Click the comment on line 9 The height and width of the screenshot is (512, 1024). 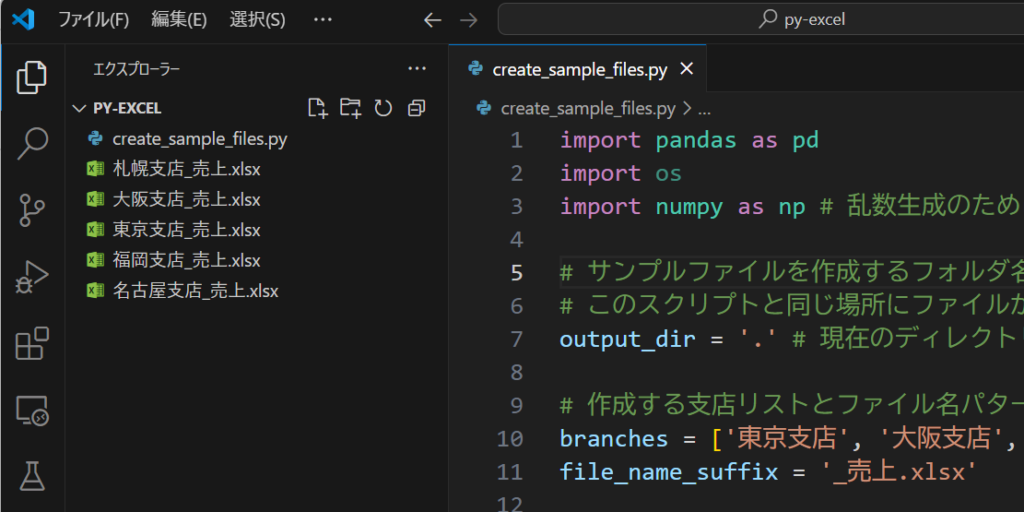[792, 406]
